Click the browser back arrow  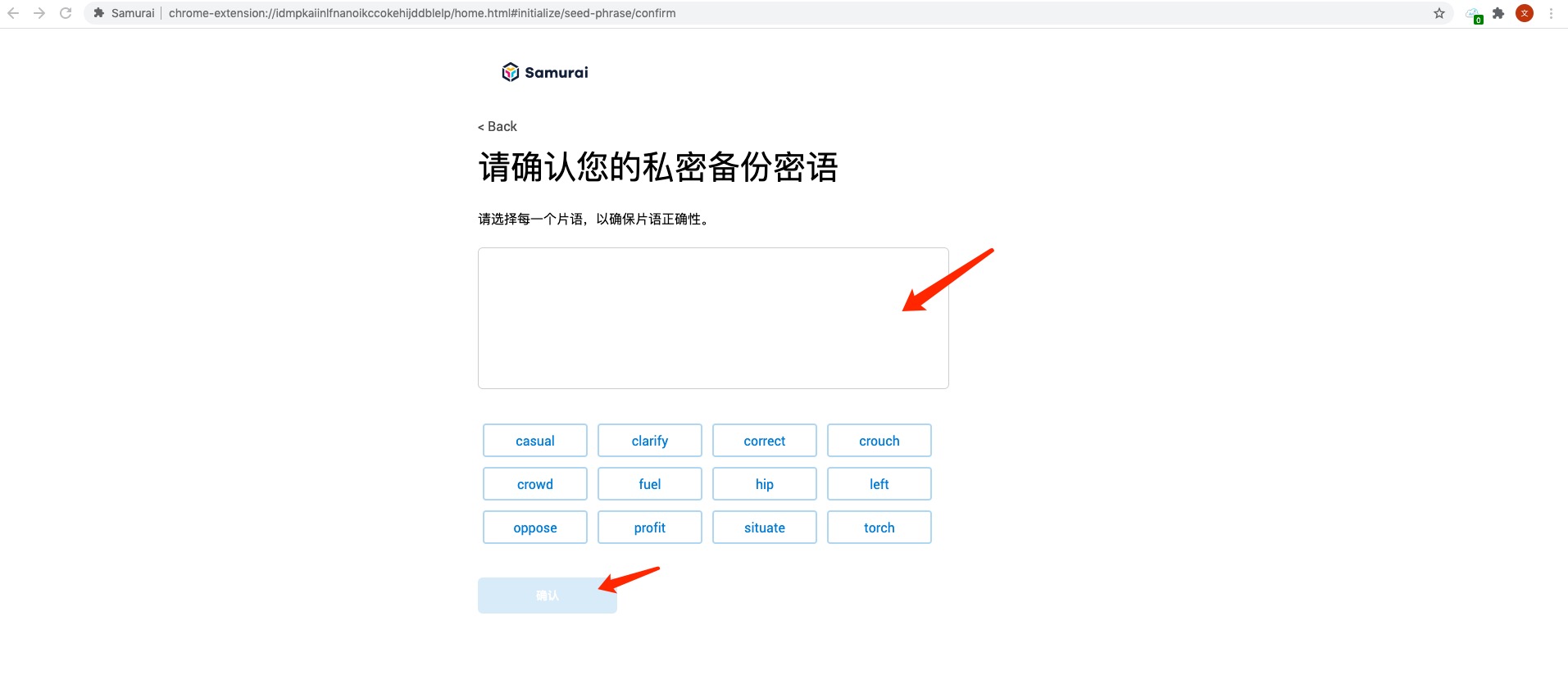click(13, 13)
